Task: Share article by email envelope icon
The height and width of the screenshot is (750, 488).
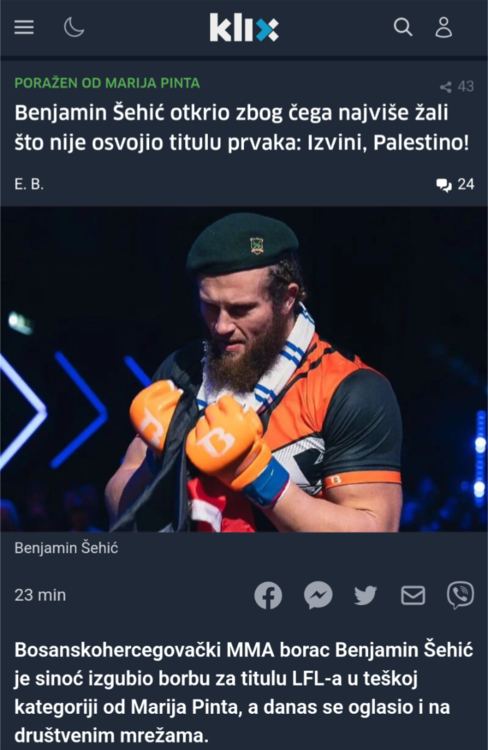Action: click(x=413, y=596)
